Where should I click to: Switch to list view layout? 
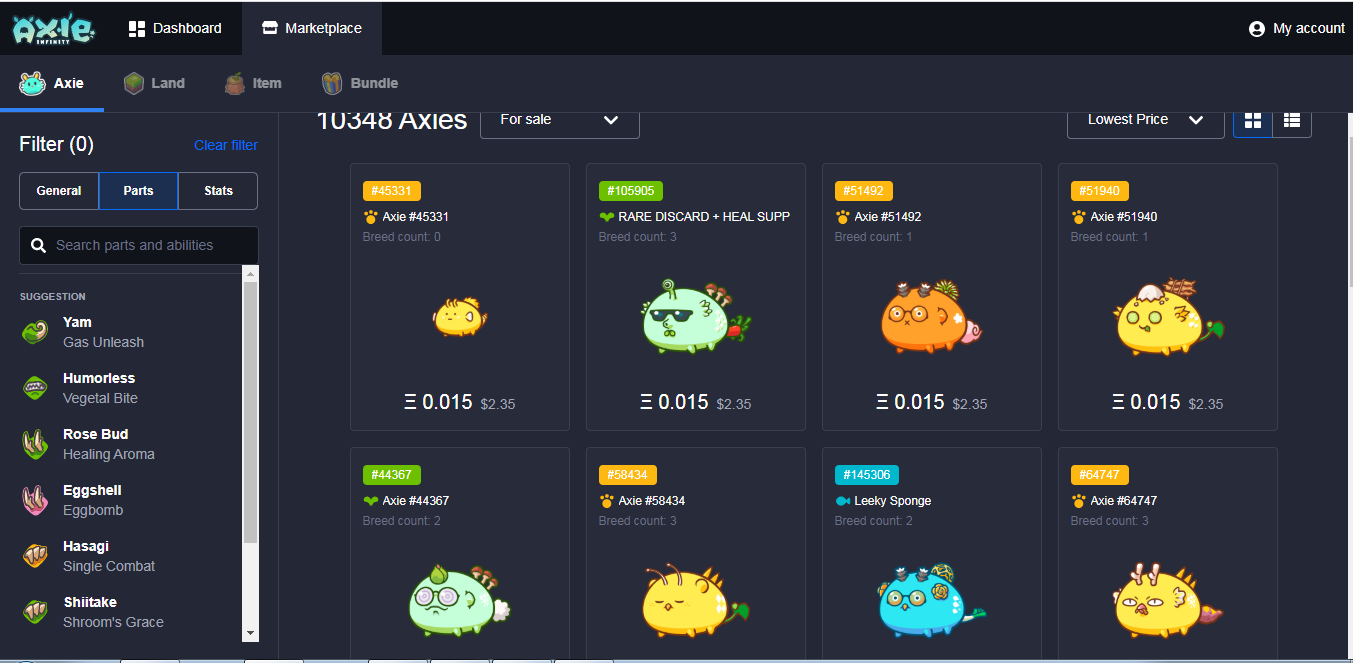[1292, 120]
